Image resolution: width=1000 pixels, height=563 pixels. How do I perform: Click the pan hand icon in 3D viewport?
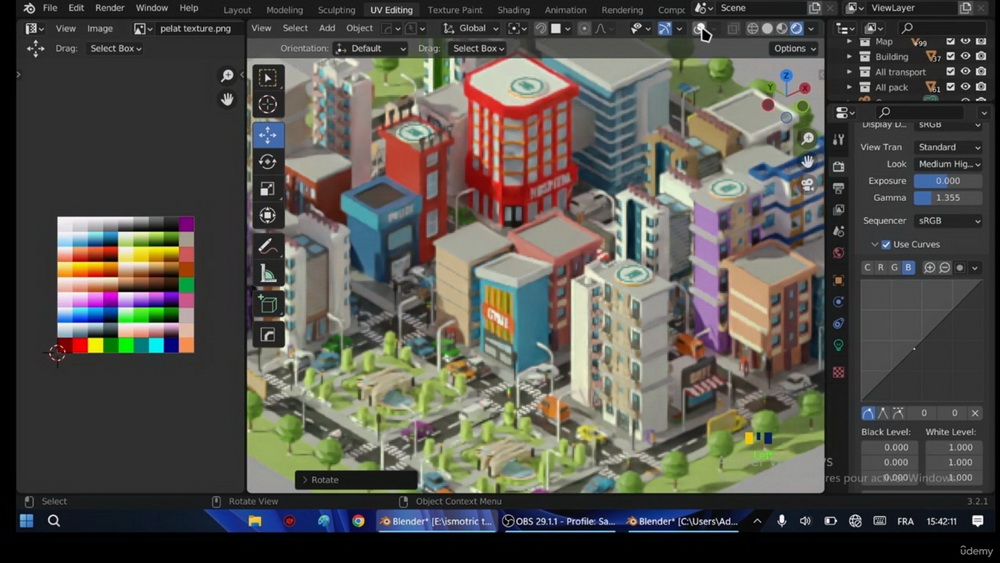pyautogui.click(x=808, y=161)
